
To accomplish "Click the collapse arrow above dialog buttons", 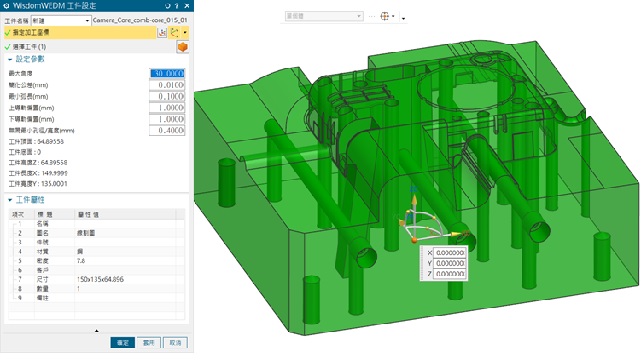I will 96,331.
